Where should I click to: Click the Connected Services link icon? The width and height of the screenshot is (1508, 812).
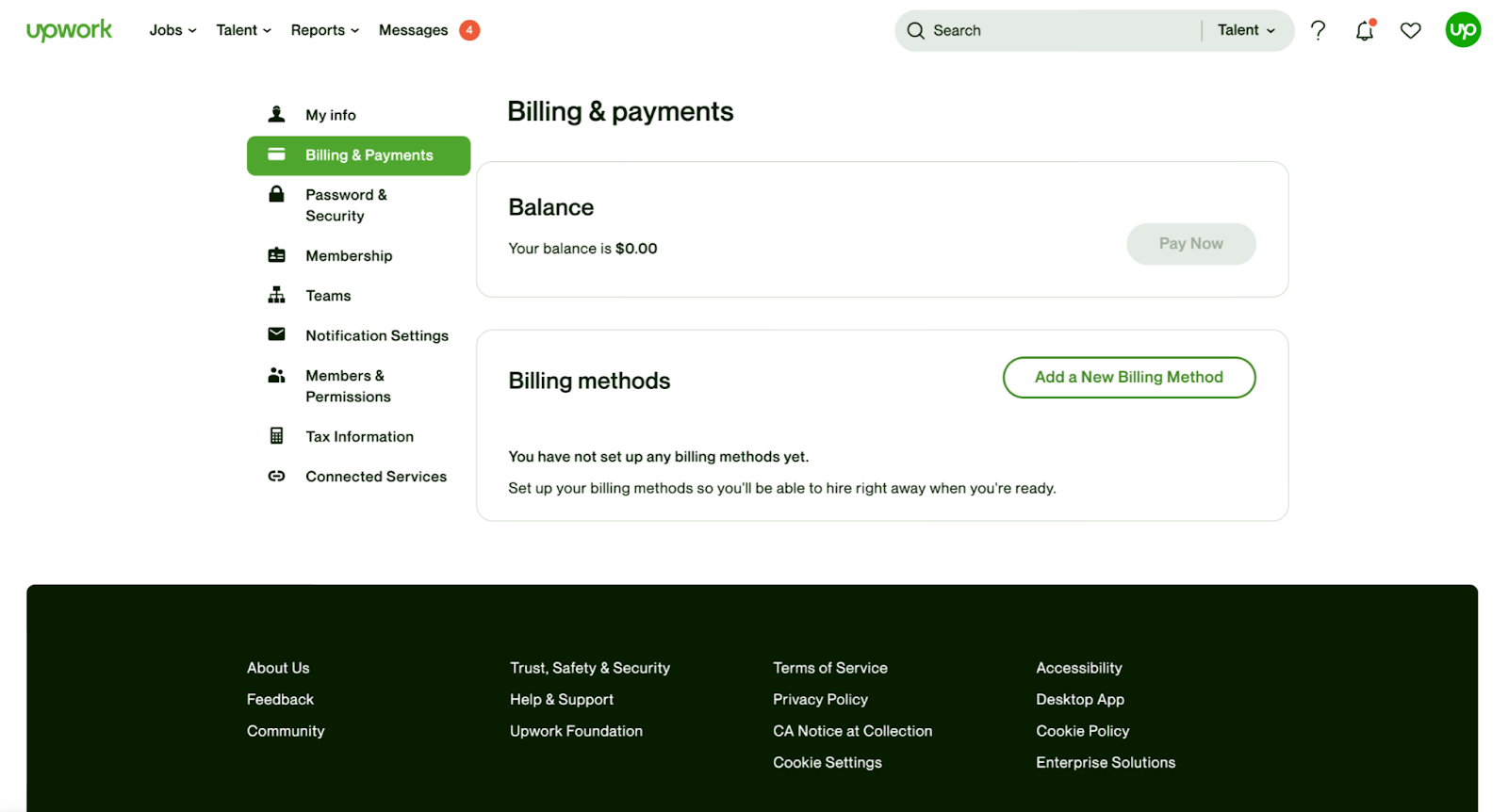point(276,477)
